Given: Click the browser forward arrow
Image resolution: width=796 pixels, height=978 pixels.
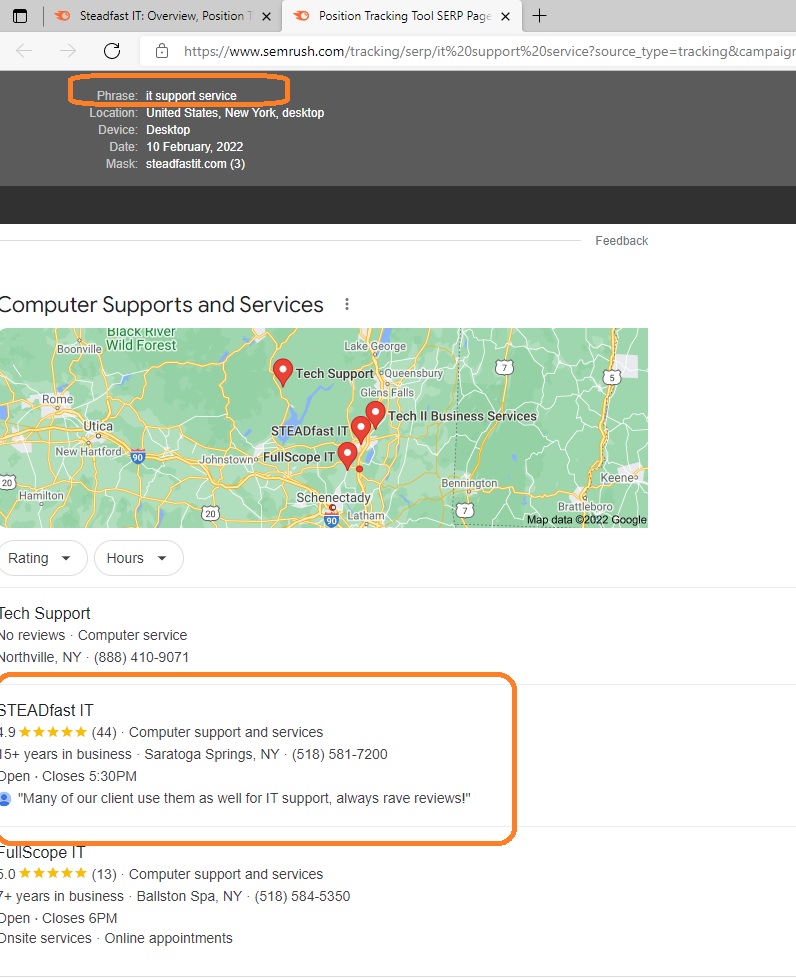Looking at the screenshot, I should [68, 51].
